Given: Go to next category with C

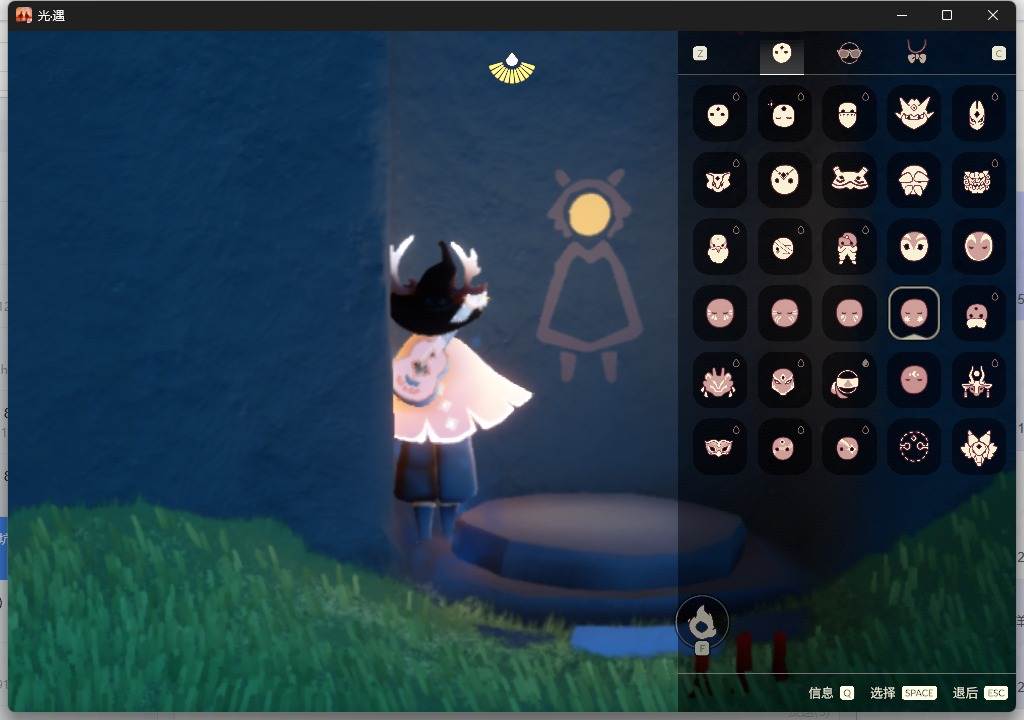Looking at the screenshot, I should (998, 54).
